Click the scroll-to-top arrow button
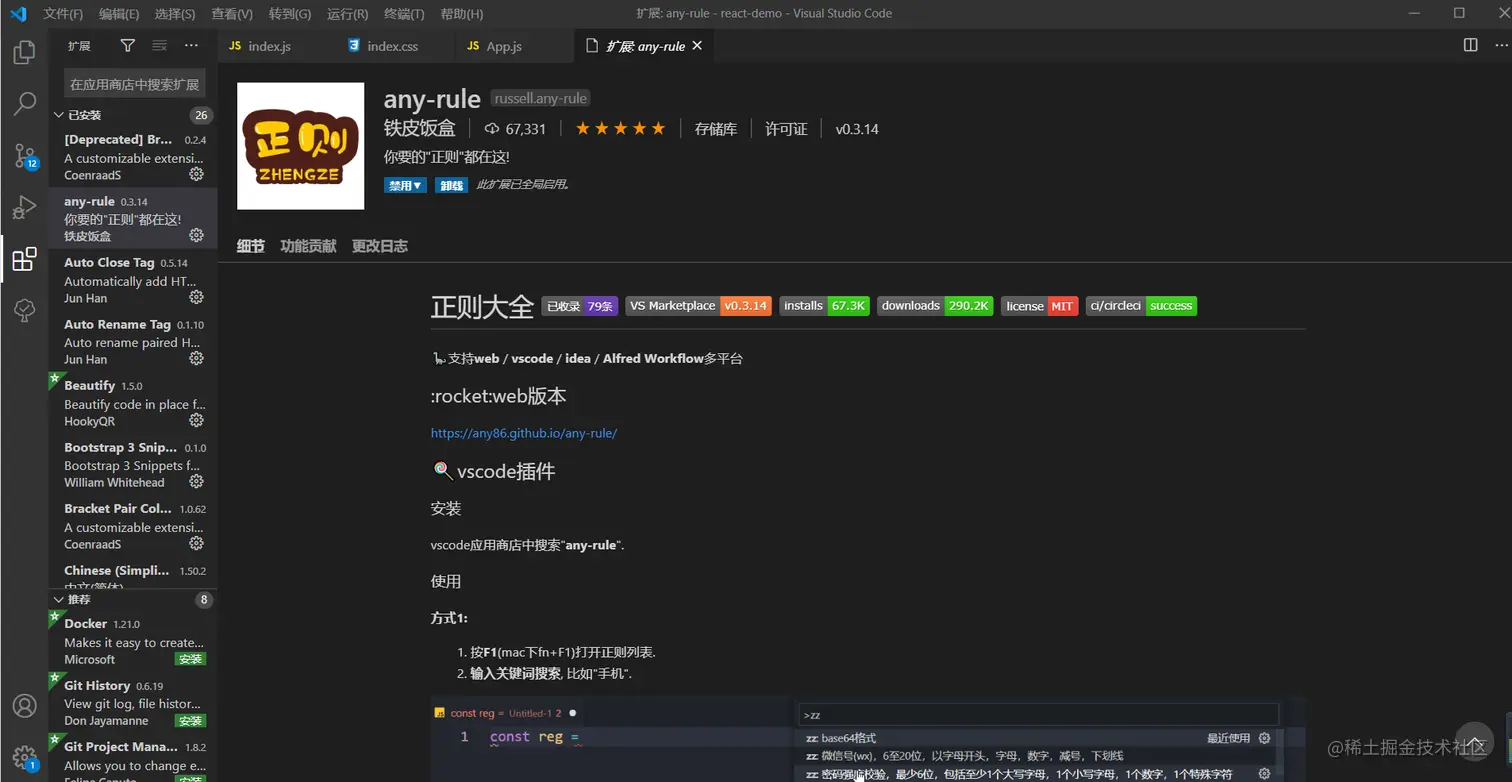This screenshot has width=1512, height=782. 1475,741
